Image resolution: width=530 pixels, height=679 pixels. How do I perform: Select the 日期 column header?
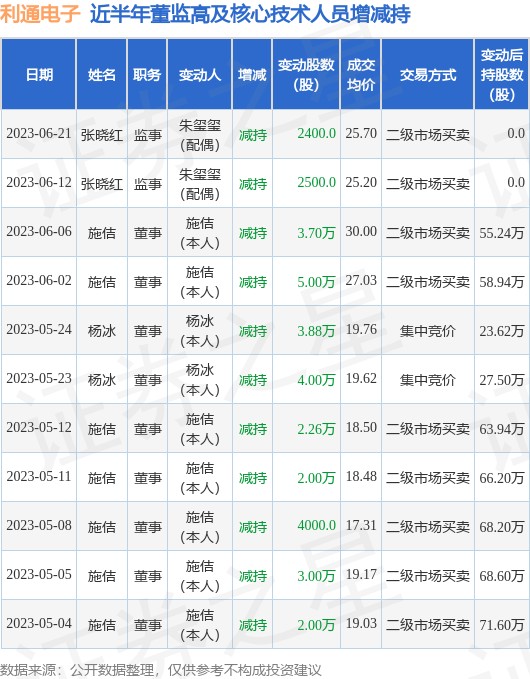pyautogui.click(x=39, y=74)
